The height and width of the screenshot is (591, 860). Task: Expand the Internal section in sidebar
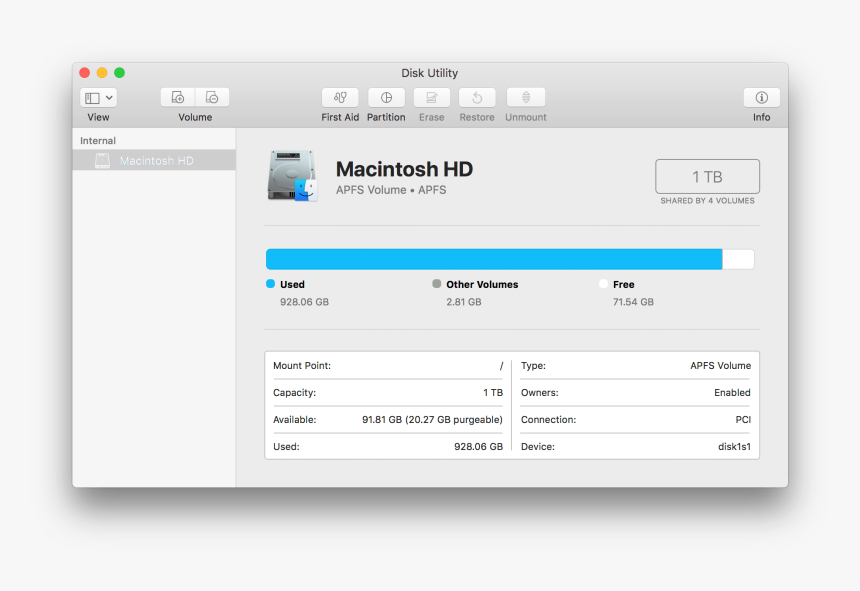tap(98, 140)
